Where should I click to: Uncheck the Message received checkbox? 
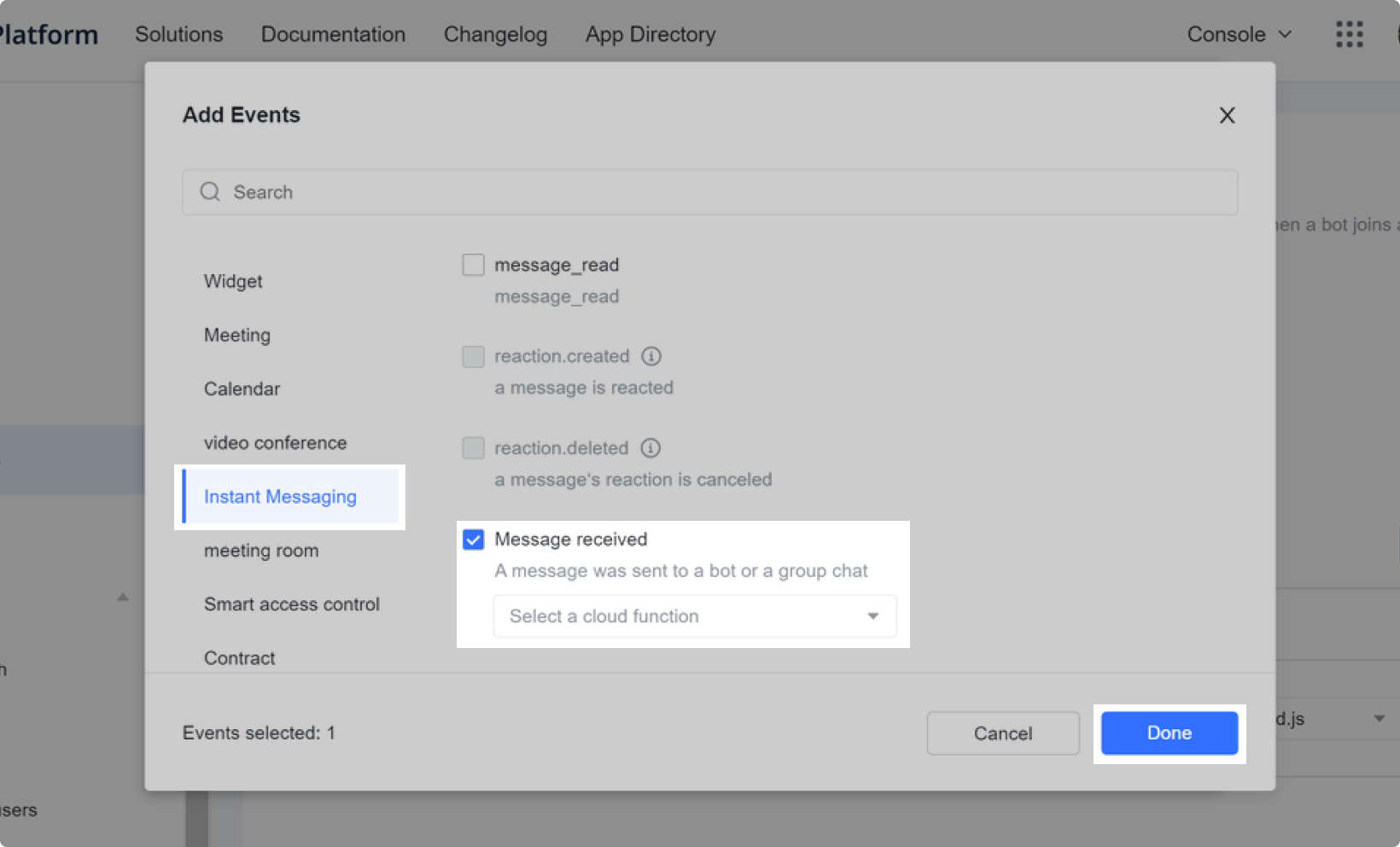(x=473, y=540)
